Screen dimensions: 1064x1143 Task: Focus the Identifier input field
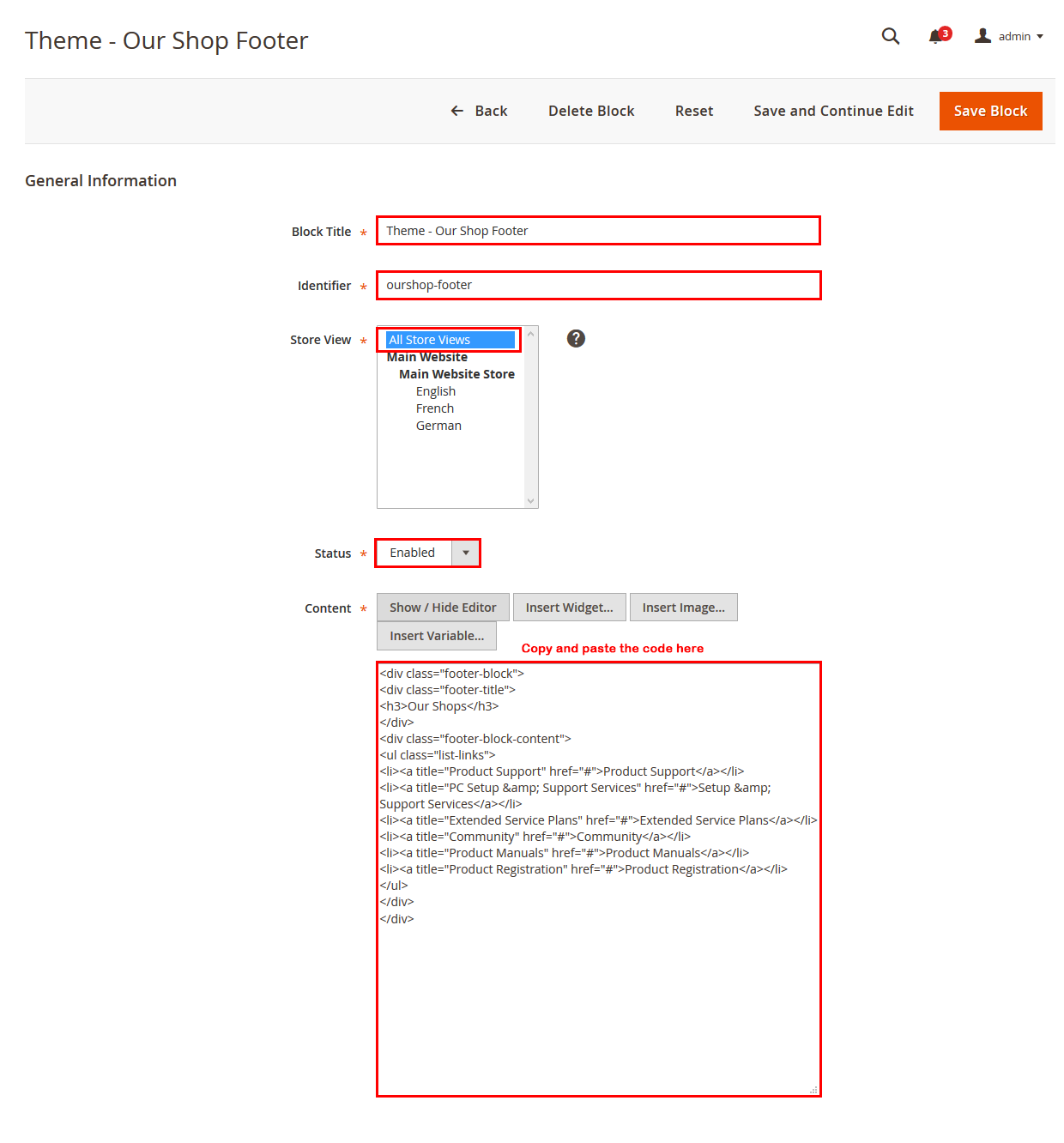click(598, 285)
